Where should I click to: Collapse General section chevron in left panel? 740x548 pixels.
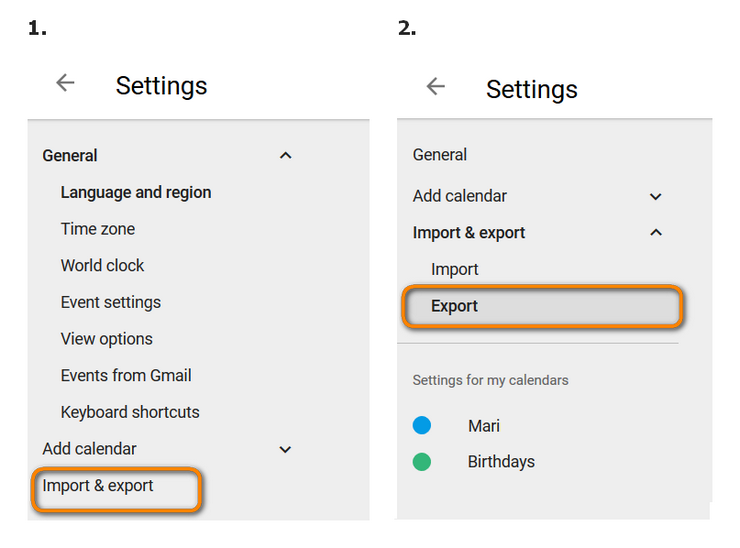(285, 156)
